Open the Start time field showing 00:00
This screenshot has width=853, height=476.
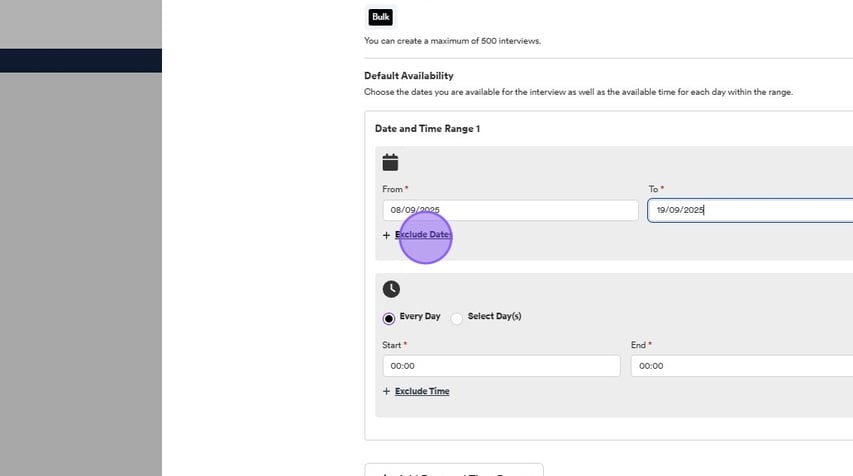pyautogui.click(x=501, y=366)
